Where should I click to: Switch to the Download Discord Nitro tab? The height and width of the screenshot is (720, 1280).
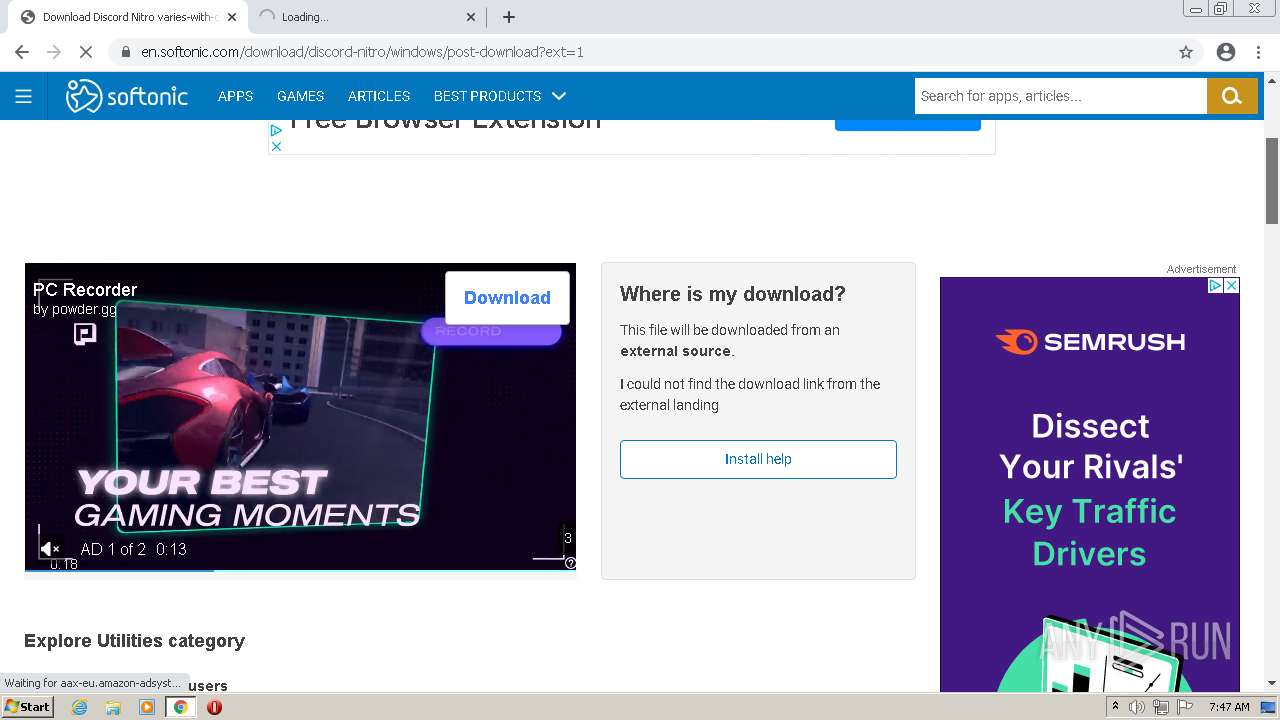tap(127, 17)
